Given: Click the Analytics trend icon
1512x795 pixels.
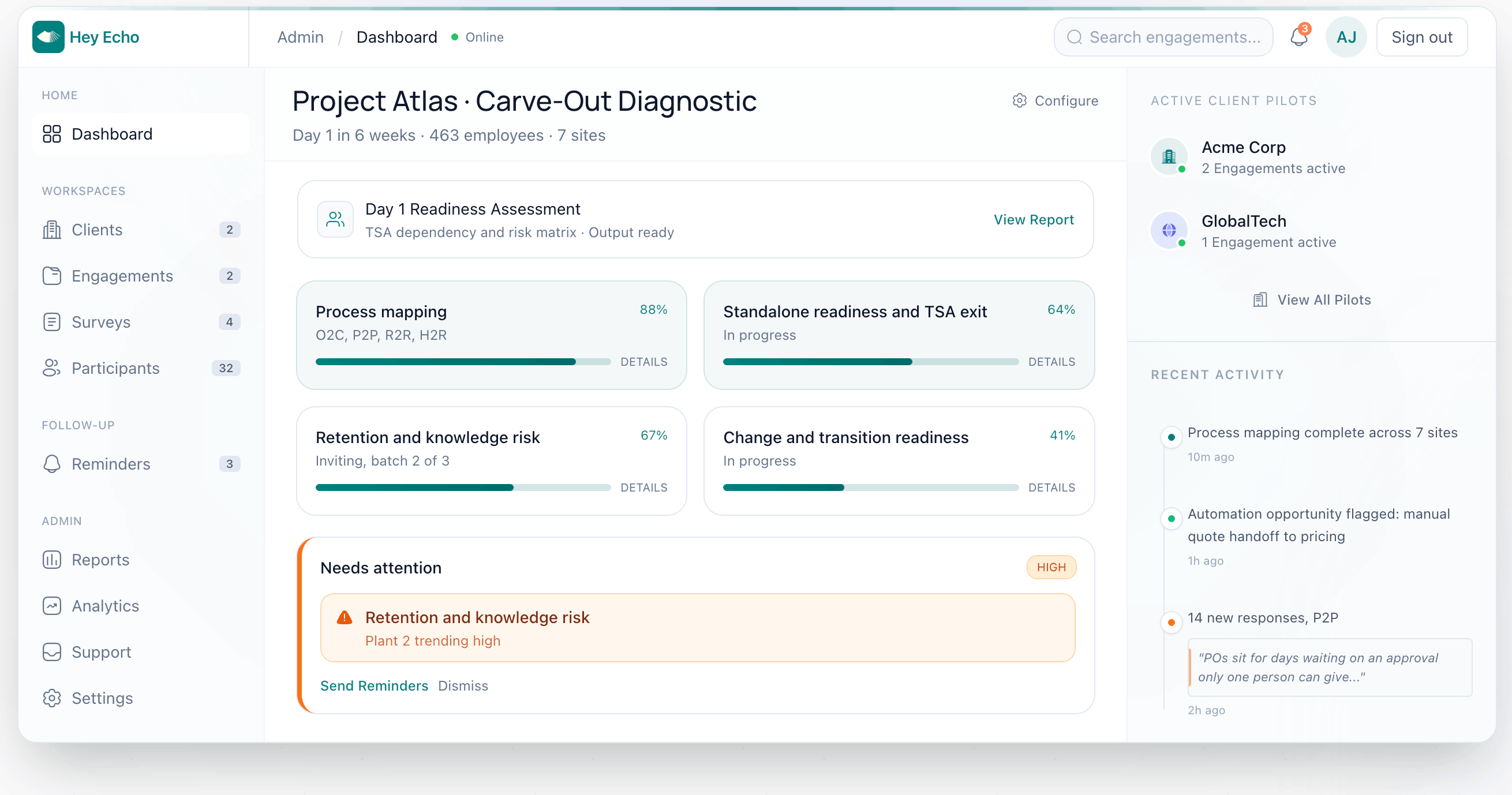Looking at the screenshot, I should click(52, 606).
